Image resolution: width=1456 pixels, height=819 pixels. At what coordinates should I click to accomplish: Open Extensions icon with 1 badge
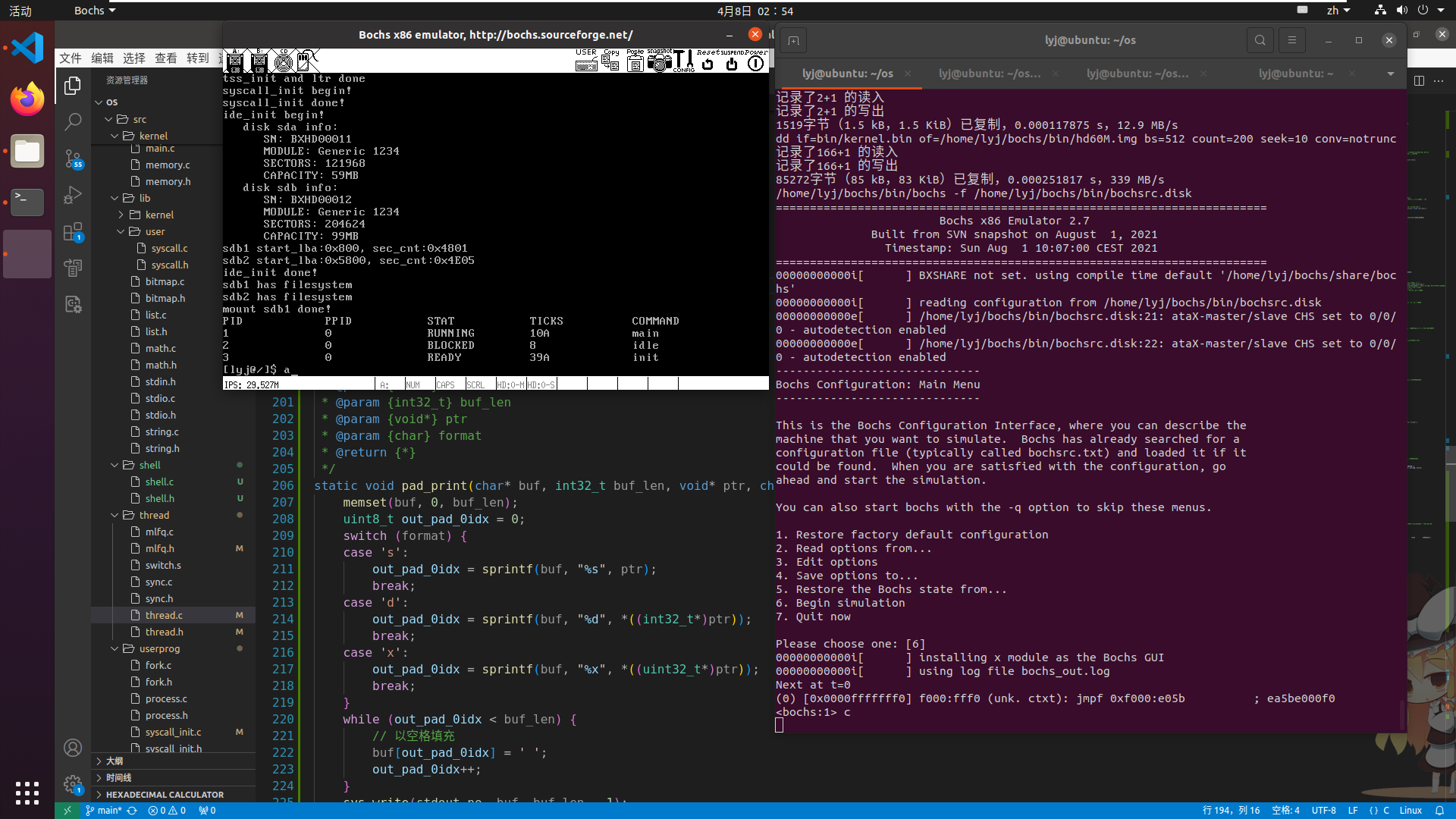[x=73, y=232]
